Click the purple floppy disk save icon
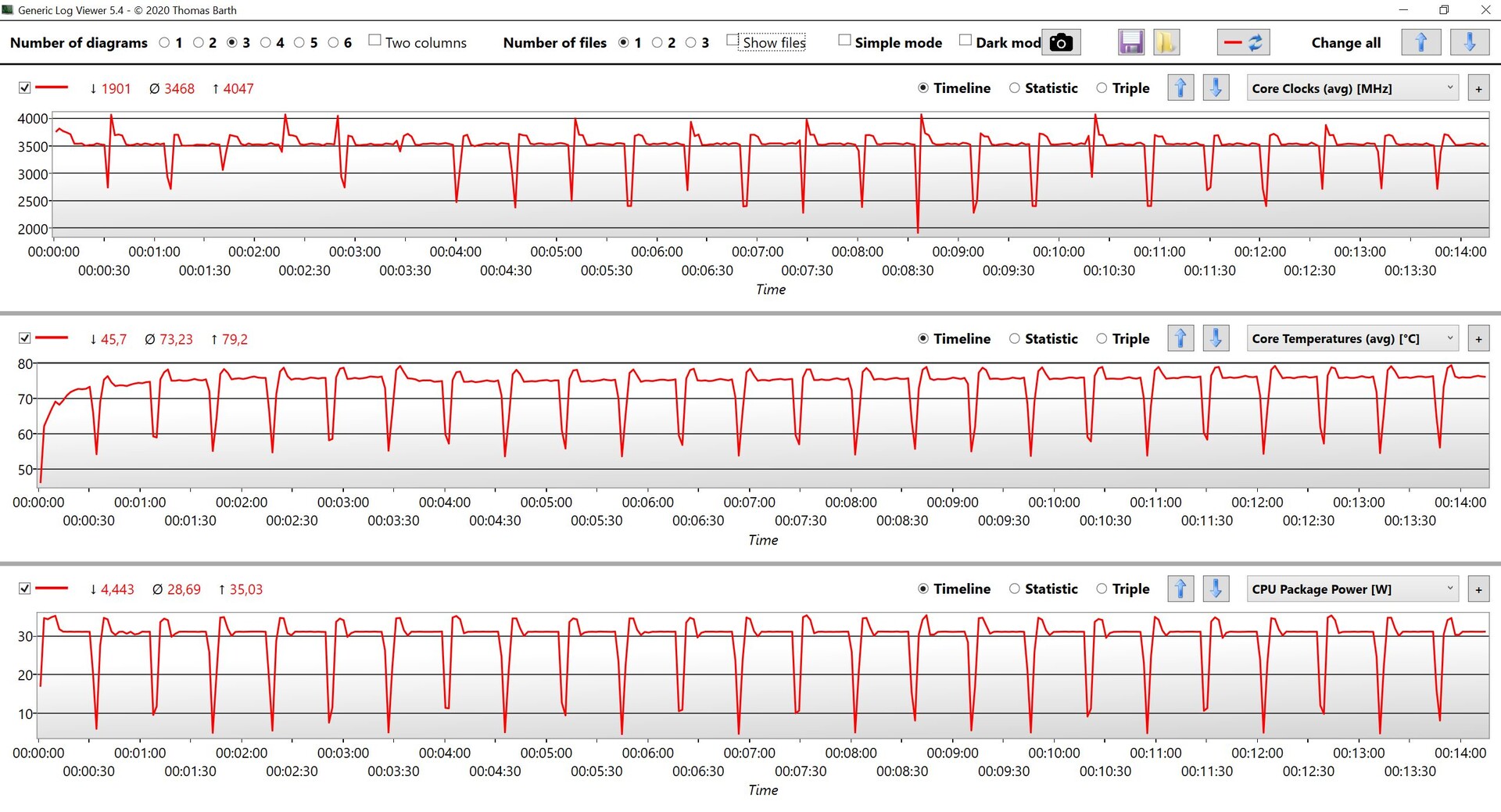1501x812 pixels. pos(1130,42)
